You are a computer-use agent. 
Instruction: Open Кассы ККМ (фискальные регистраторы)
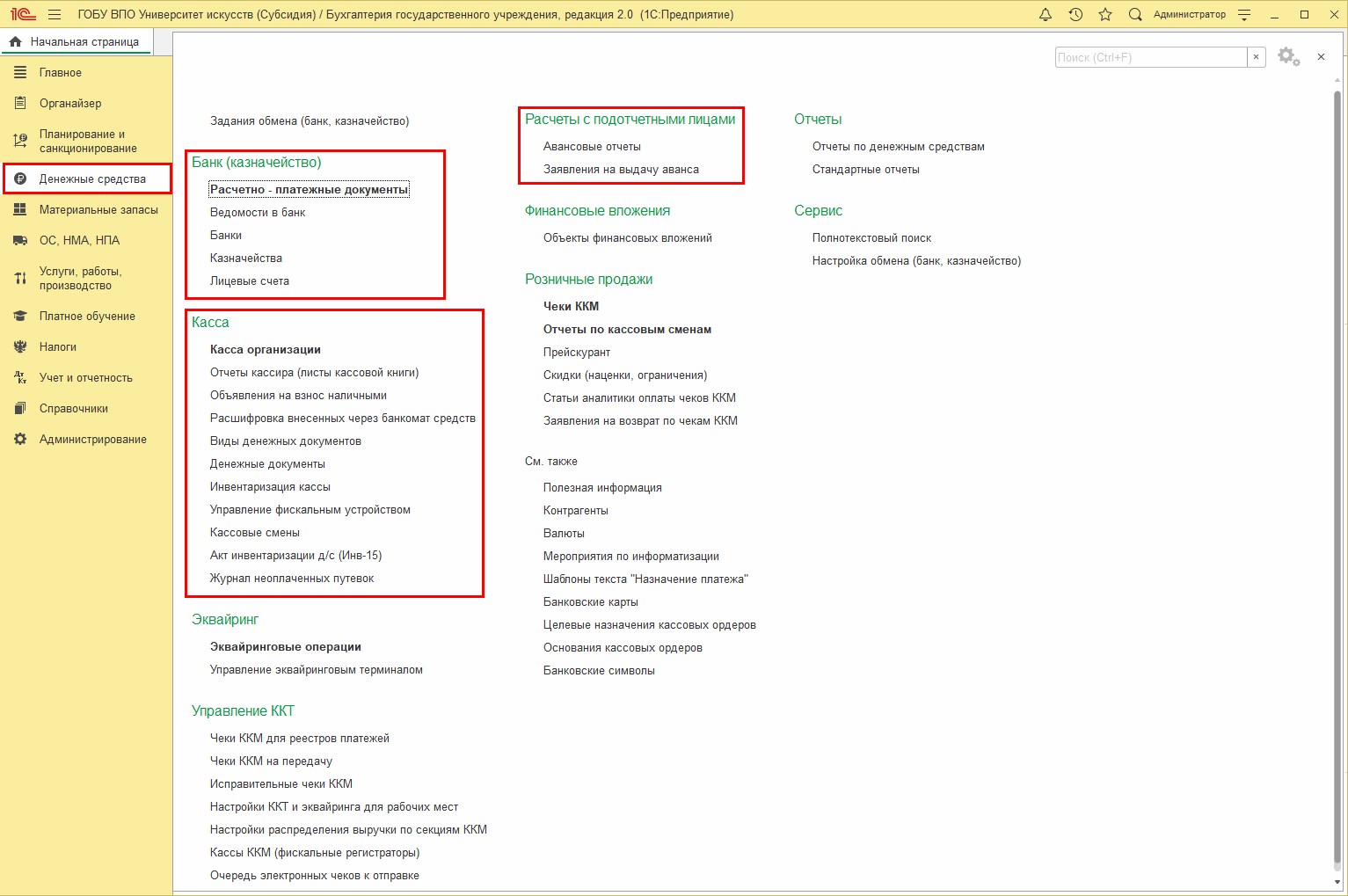click(x=315, y=852)
